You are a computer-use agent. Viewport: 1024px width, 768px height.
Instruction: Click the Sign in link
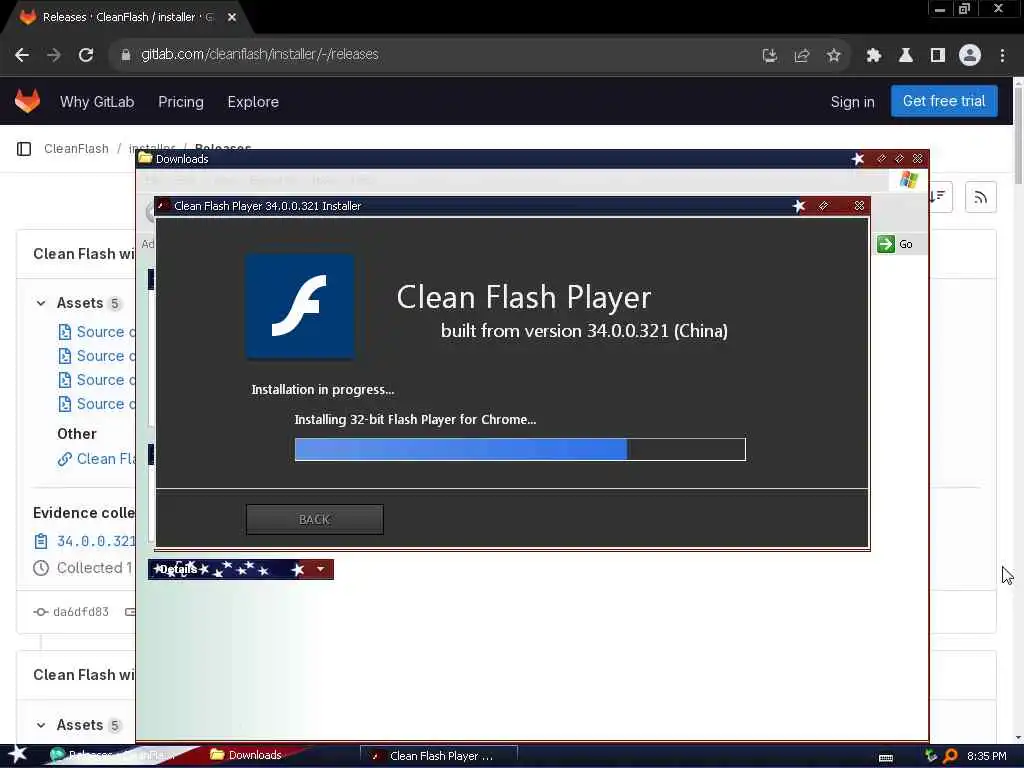coord(852,102)
